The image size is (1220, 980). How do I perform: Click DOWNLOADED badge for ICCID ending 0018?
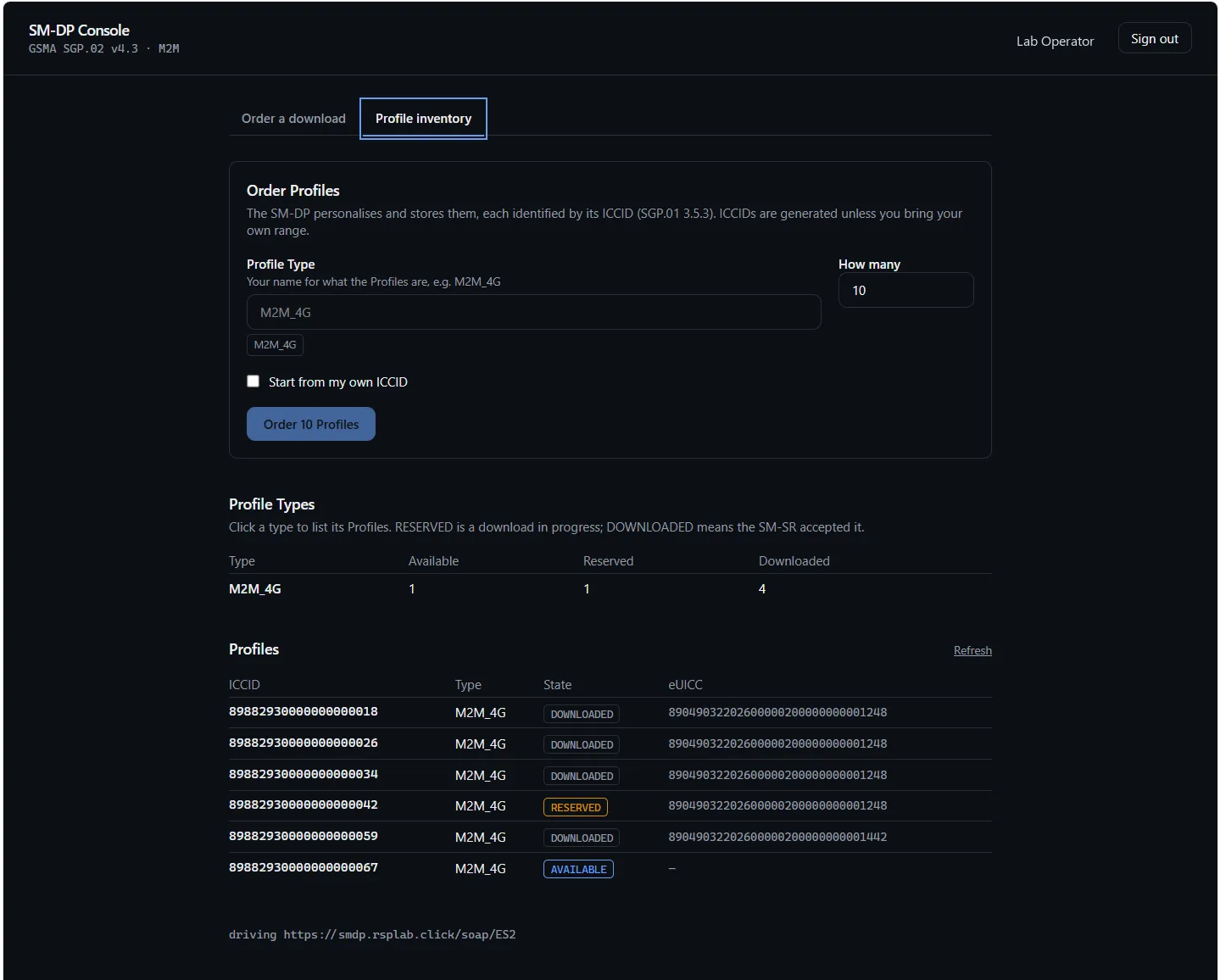click(582, 714)
